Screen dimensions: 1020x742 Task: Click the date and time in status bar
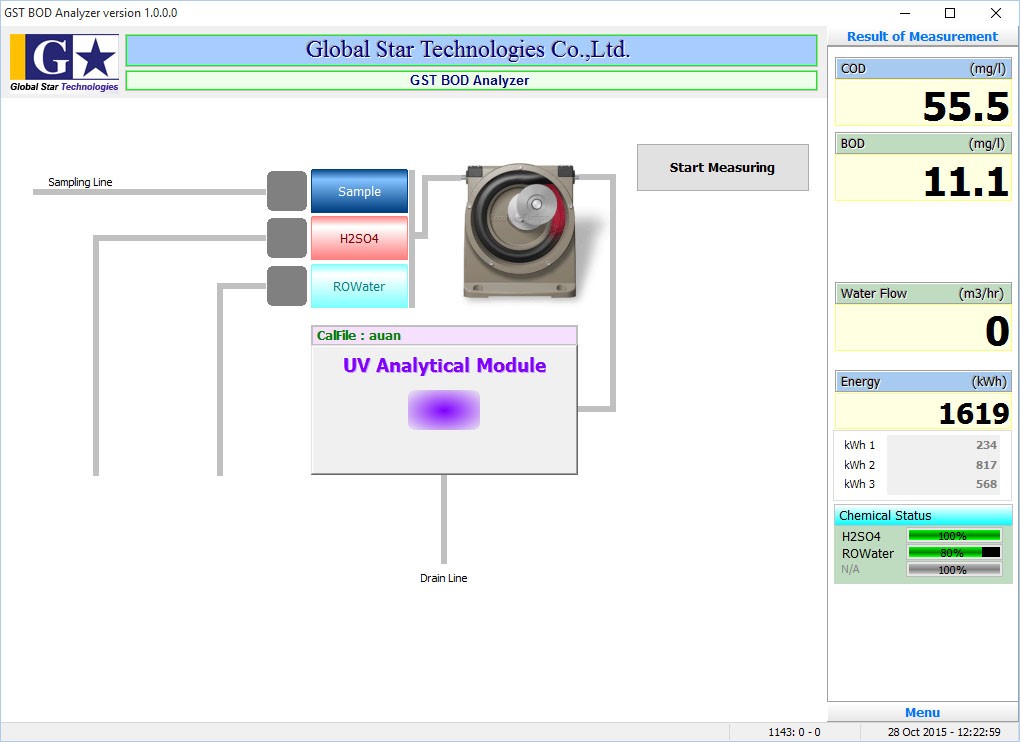click(944, 732)
